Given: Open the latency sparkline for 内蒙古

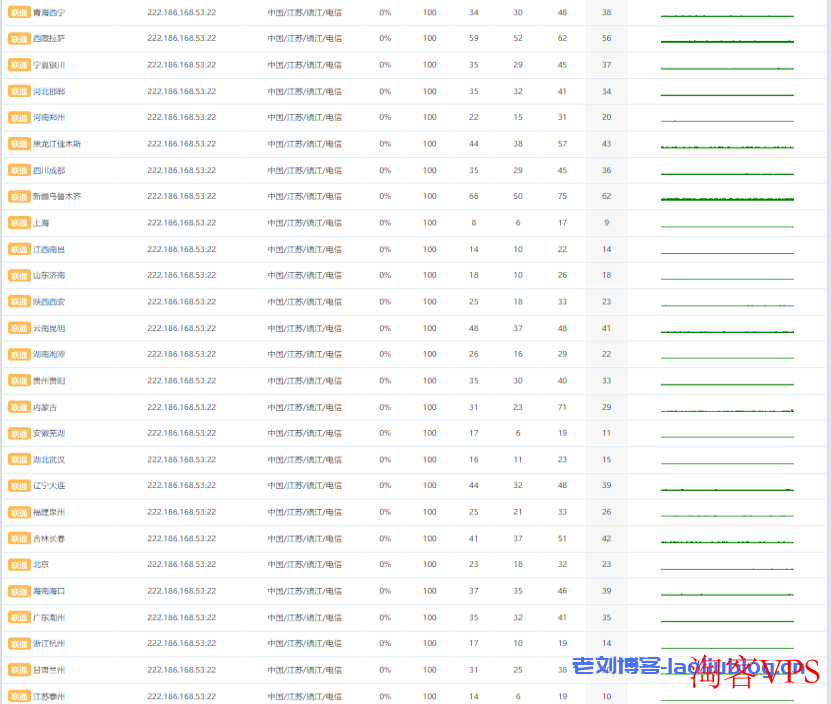Looking at the screenshot, I should pyautogui.click(x=727, y=410).
